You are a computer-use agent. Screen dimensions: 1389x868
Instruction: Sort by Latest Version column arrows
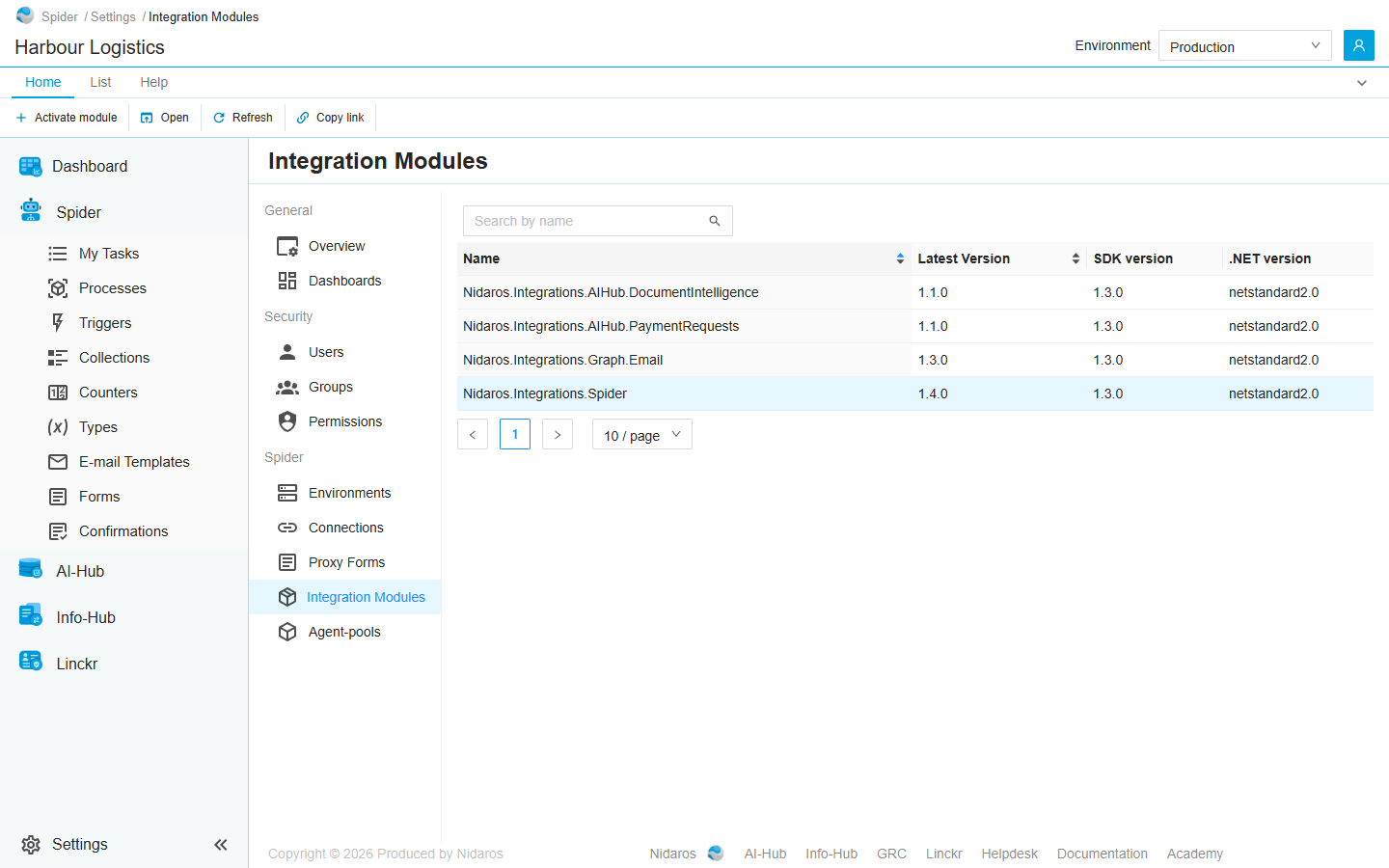1076,258
